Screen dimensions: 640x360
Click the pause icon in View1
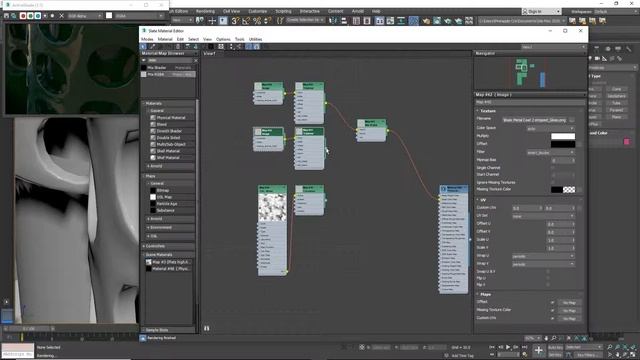pos(207,328)
